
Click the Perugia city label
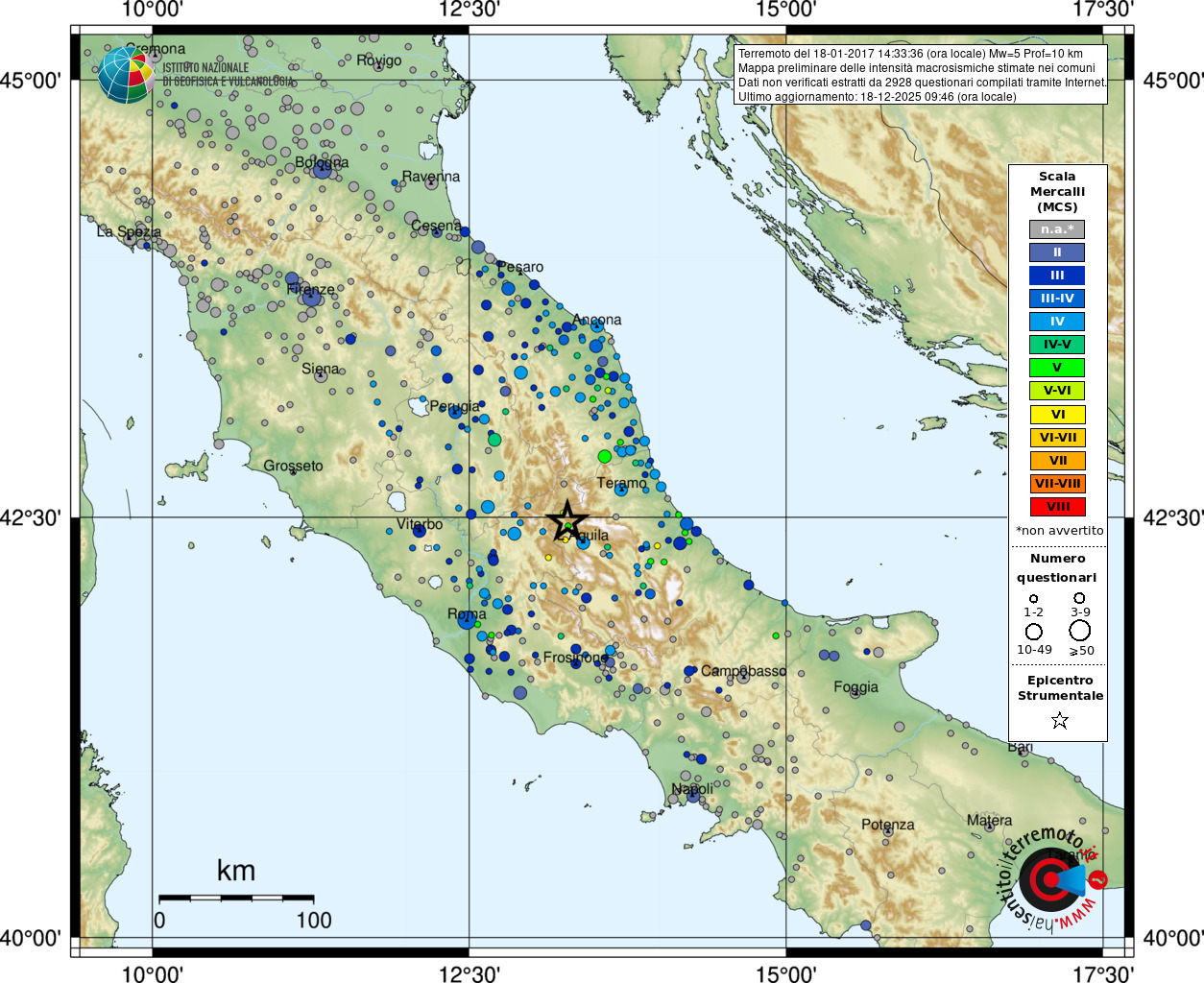point(454,407)
